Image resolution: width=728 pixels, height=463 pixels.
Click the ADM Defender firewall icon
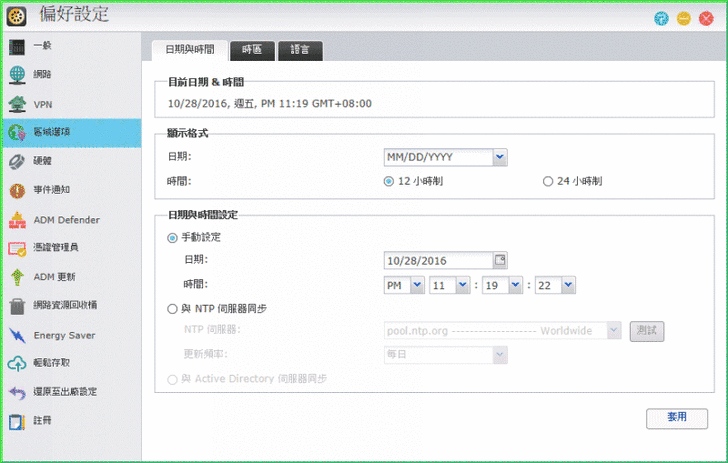point(17,220)
